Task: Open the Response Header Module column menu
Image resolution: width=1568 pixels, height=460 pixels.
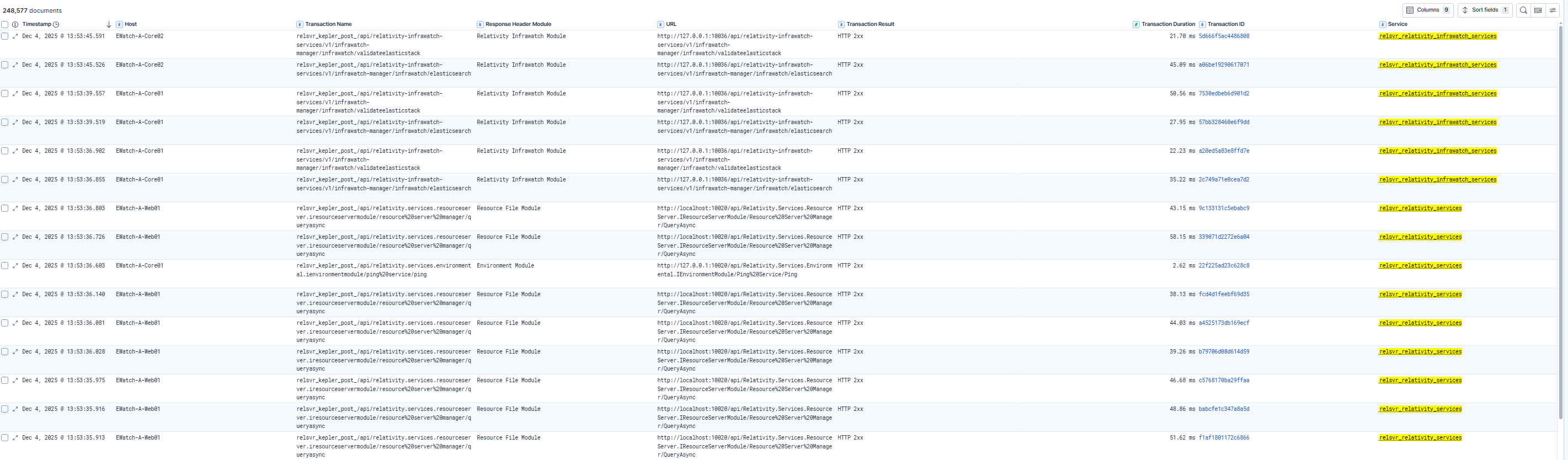Action: pyautogui.click(x=519, y=24)
